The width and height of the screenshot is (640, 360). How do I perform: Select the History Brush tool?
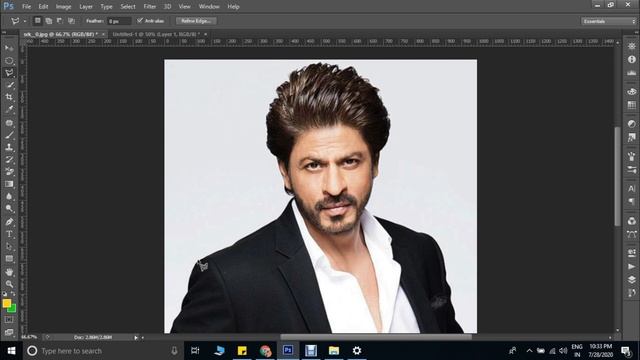[x=9, y=160]
